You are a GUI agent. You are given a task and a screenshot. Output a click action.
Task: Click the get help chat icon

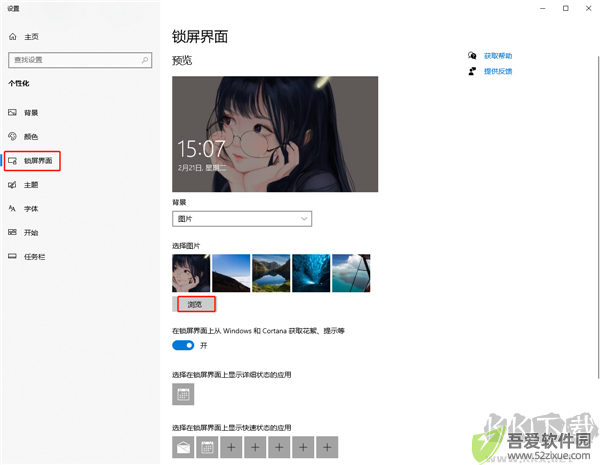tap(472, 56)
